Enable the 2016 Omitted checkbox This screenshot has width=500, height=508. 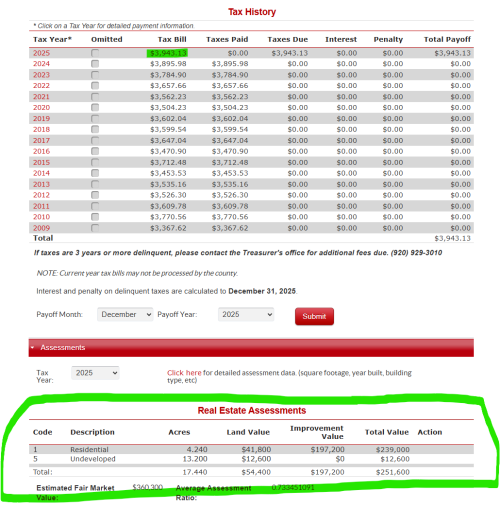coord(95,151)
